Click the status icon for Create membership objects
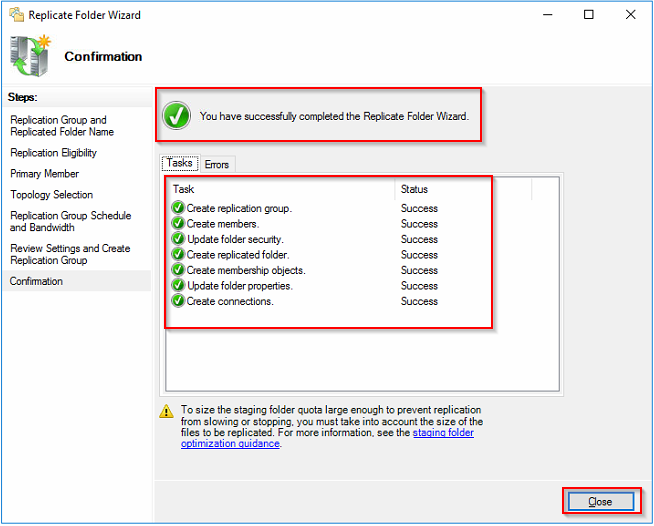Image resolution: width=654 pixels, height=526 pixels. tap(178, 270)
